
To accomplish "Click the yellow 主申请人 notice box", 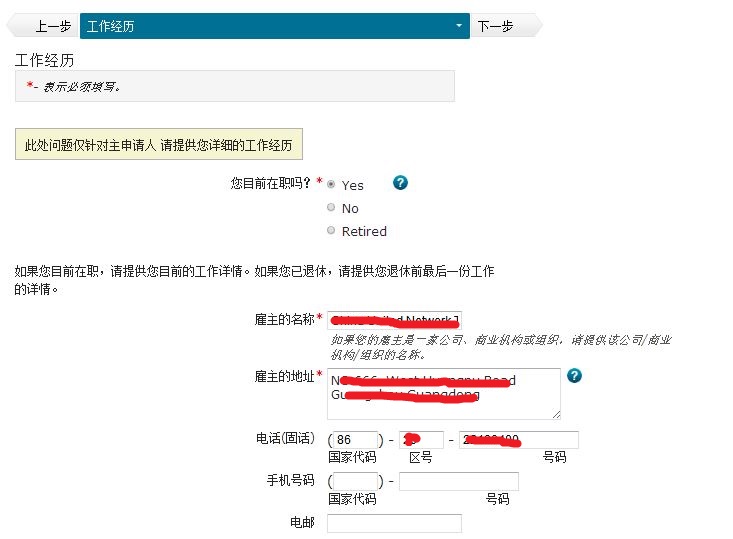I will pyautogui.click(x=159, y=145).
